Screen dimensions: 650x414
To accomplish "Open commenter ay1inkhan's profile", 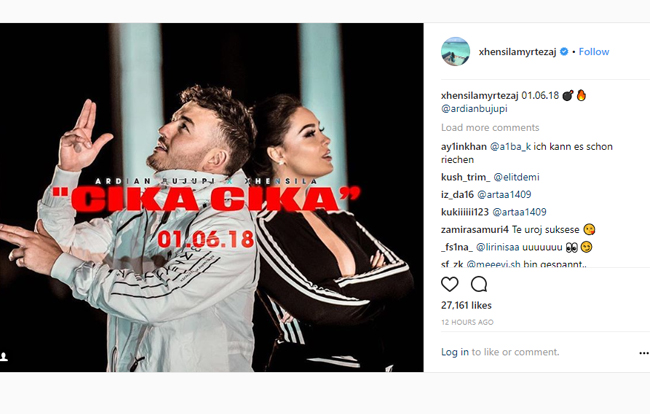I will click(464, 147).
